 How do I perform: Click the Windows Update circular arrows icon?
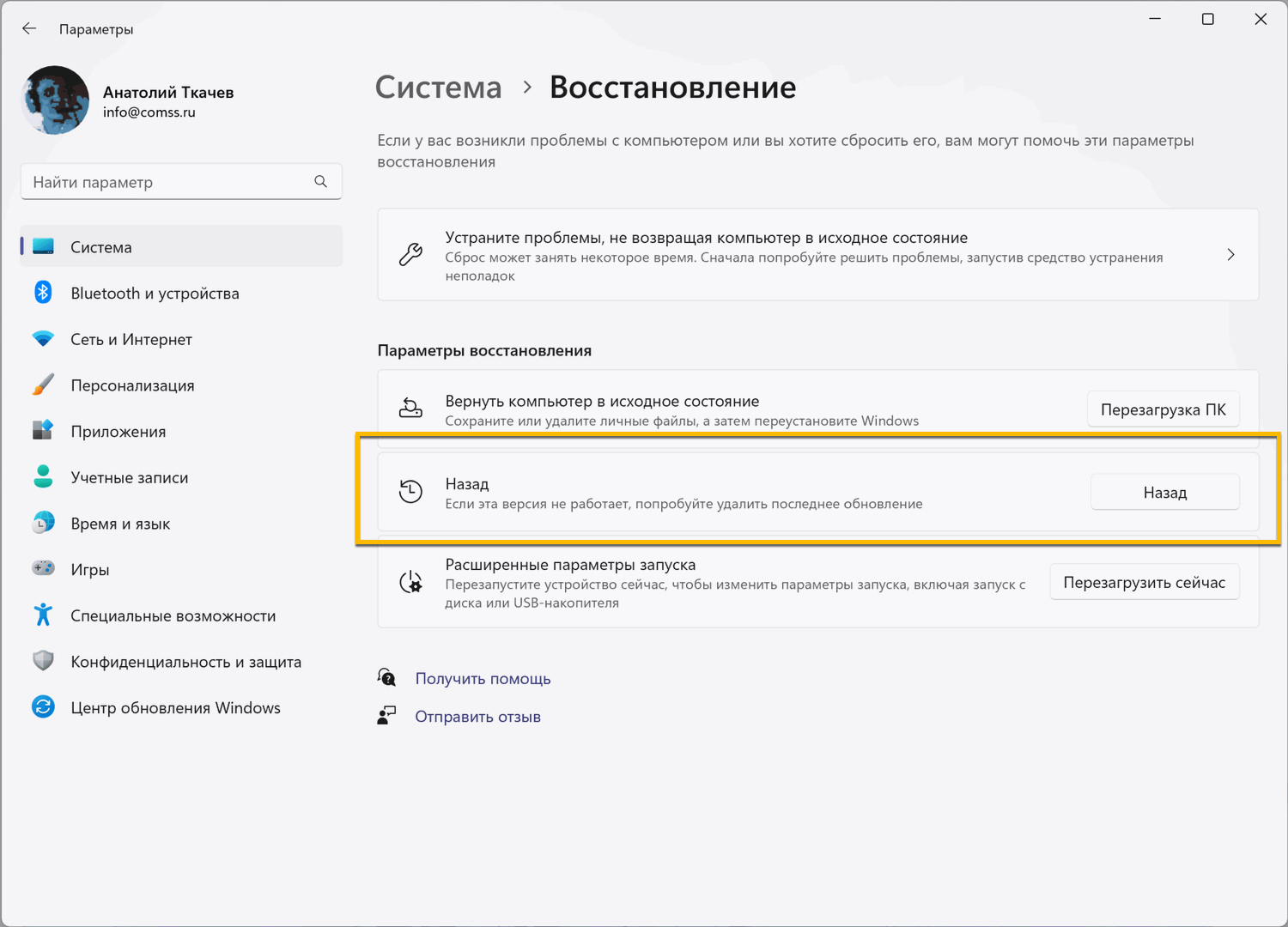[43, 707]
